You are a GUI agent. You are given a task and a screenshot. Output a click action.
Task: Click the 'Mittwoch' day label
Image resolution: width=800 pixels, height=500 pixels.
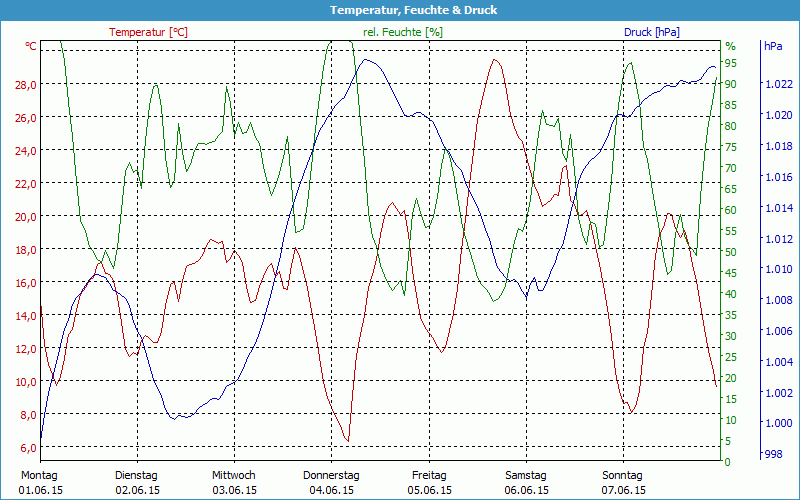(x=234, y=476)
